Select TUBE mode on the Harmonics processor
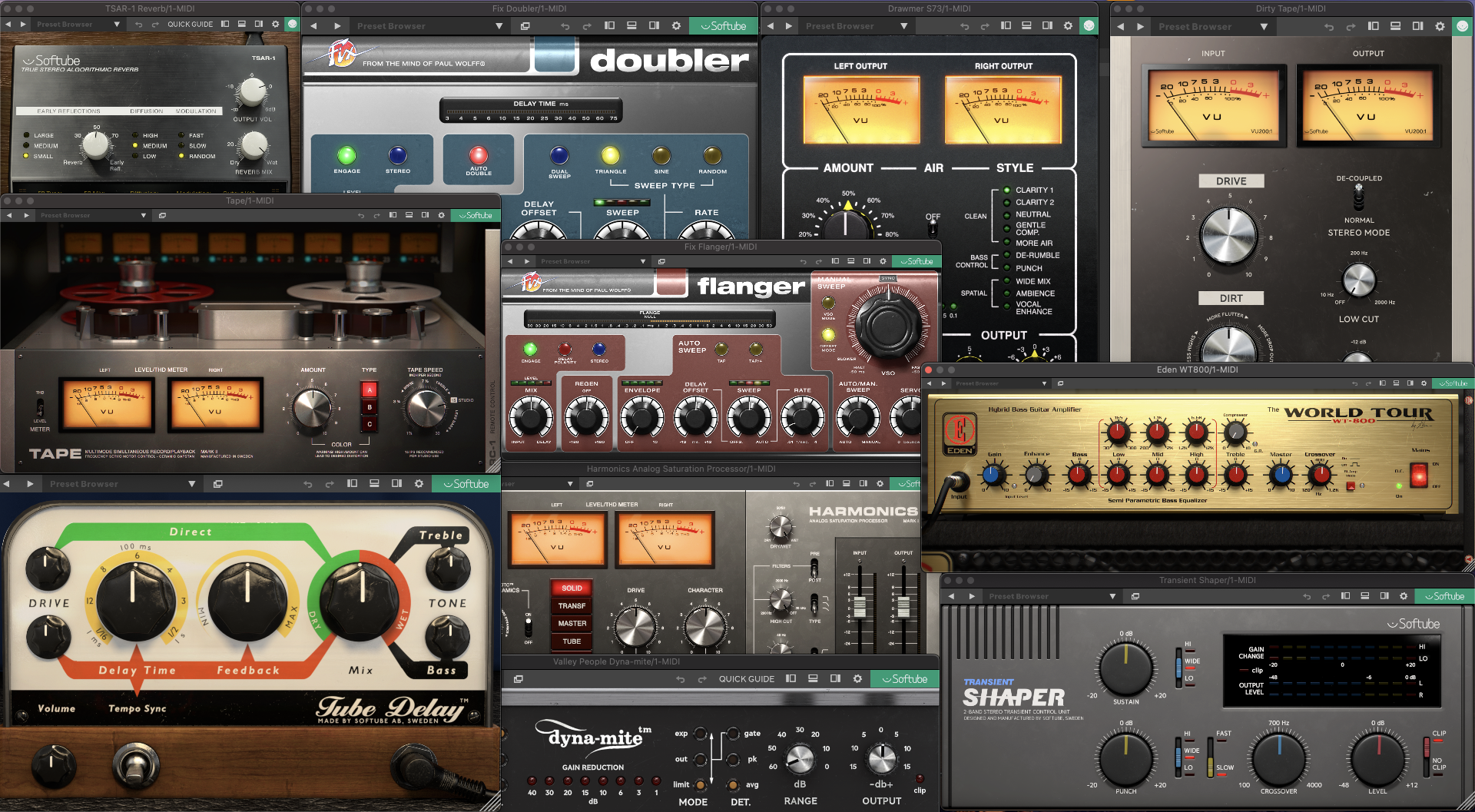The width and height of the screenshot is (1475, 812). click(571, 641)
